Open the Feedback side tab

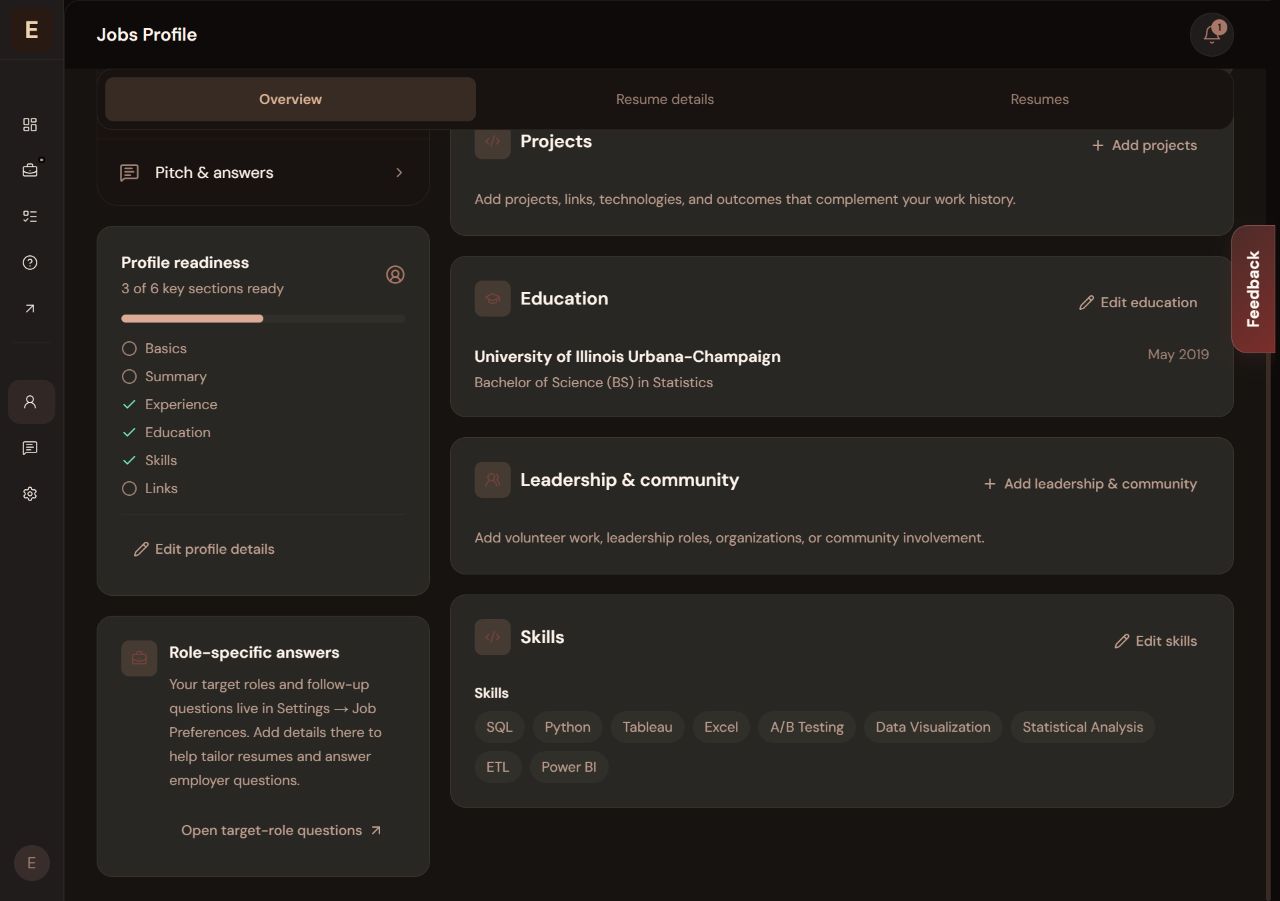pyautogui.click(x=1253, y=289)
